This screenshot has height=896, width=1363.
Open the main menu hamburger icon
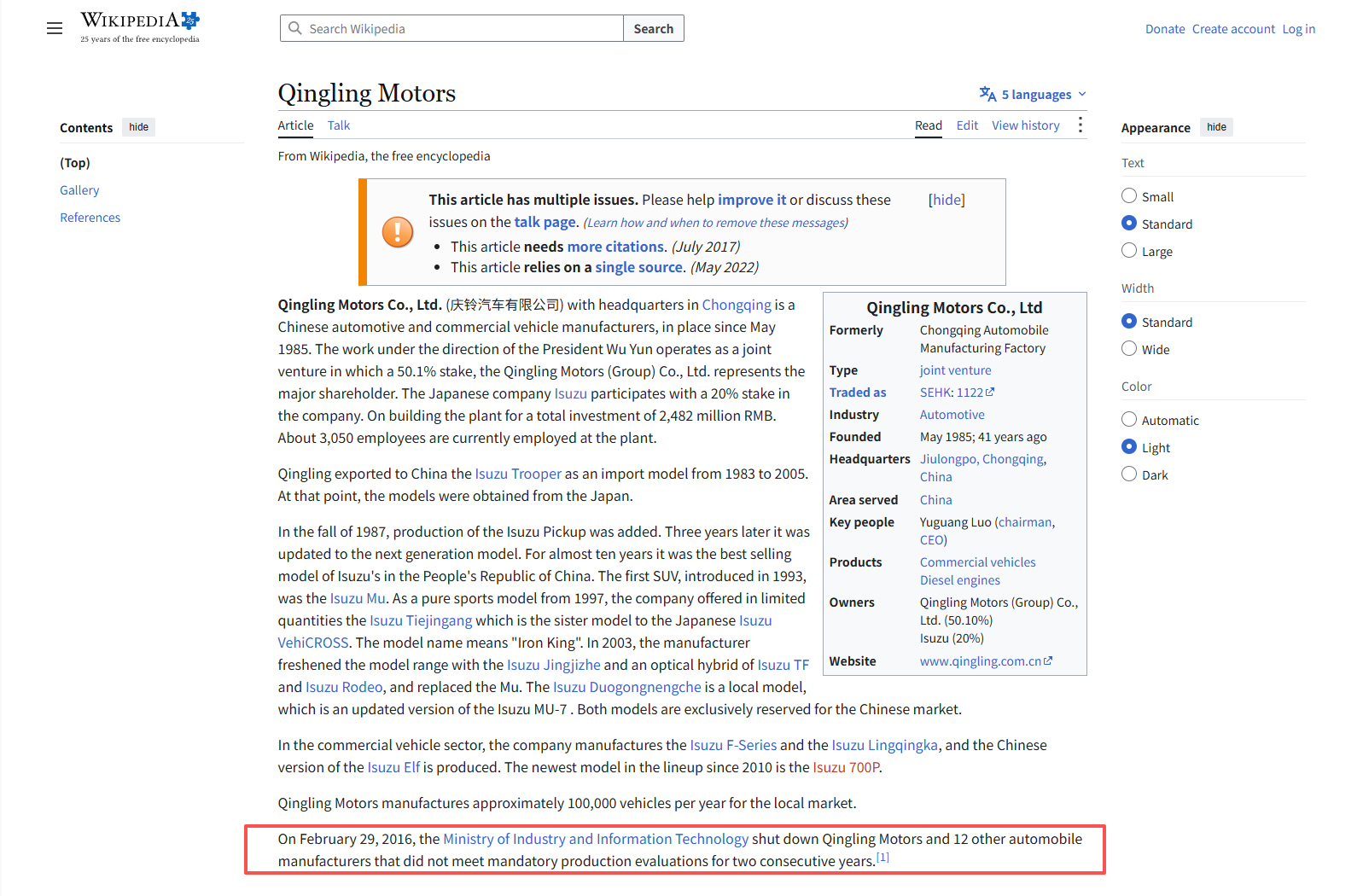55,28
